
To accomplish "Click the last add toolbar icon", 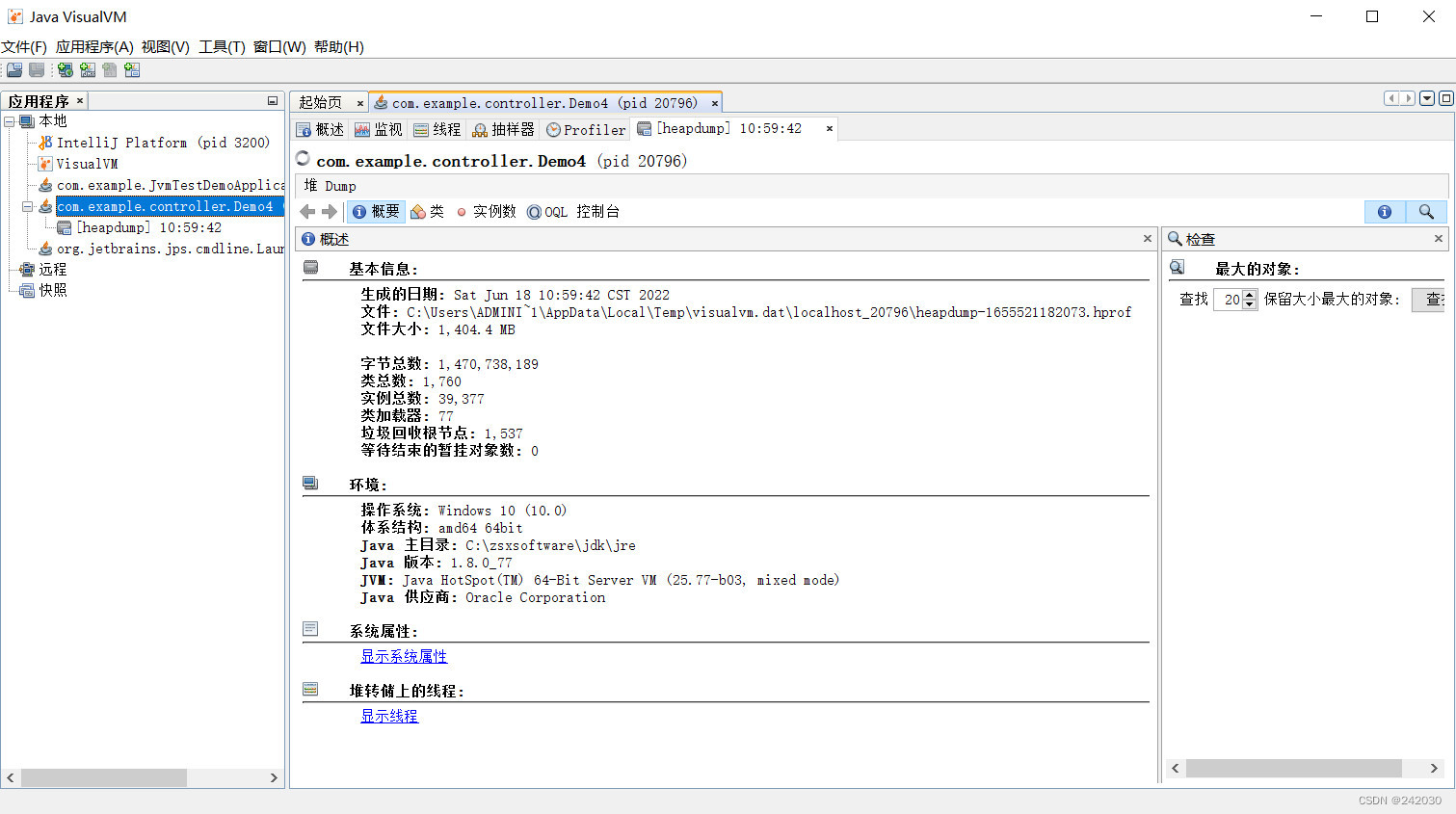I will coord(132,69).
